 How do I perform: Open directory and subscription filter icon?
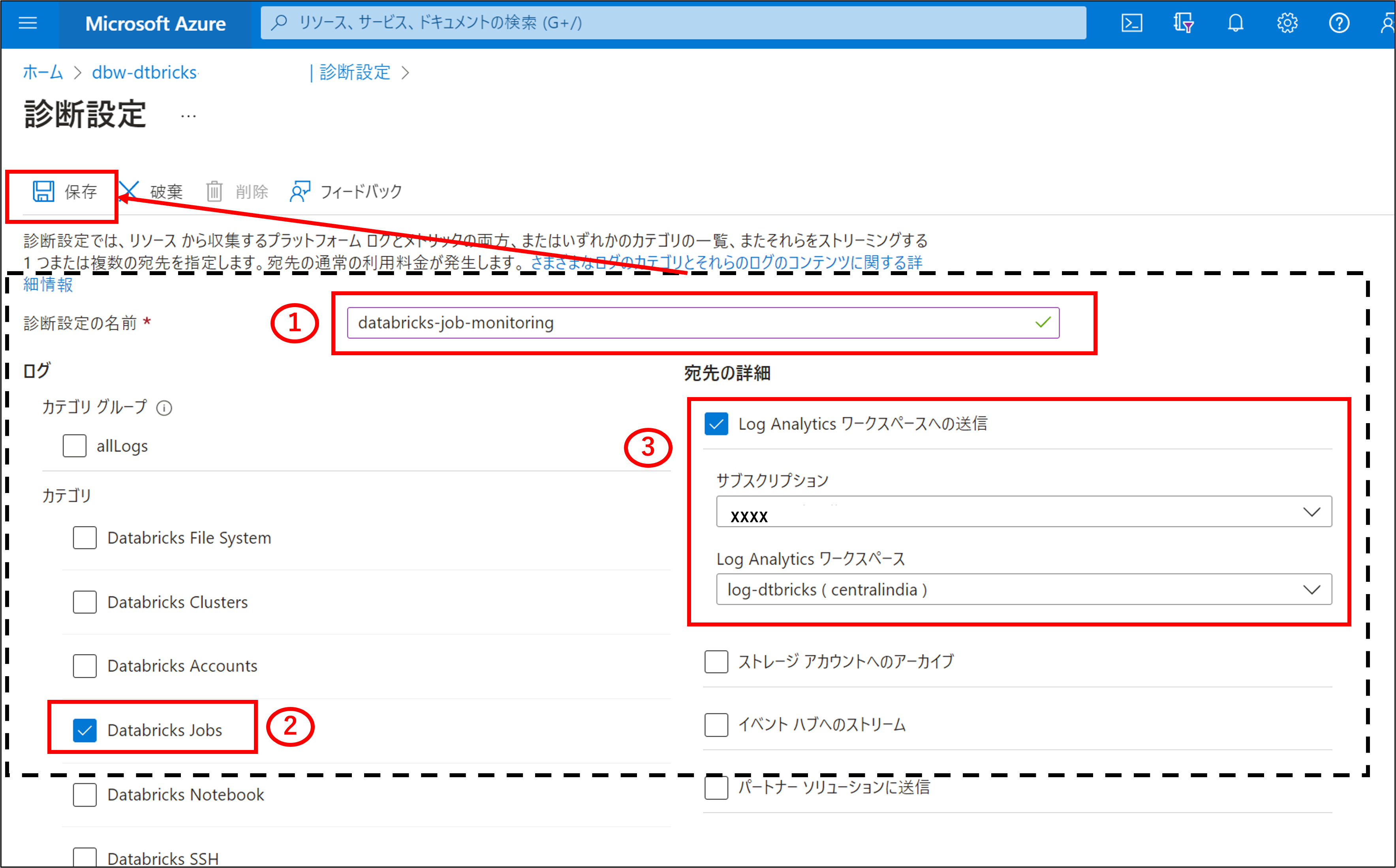coord(1183,23)
